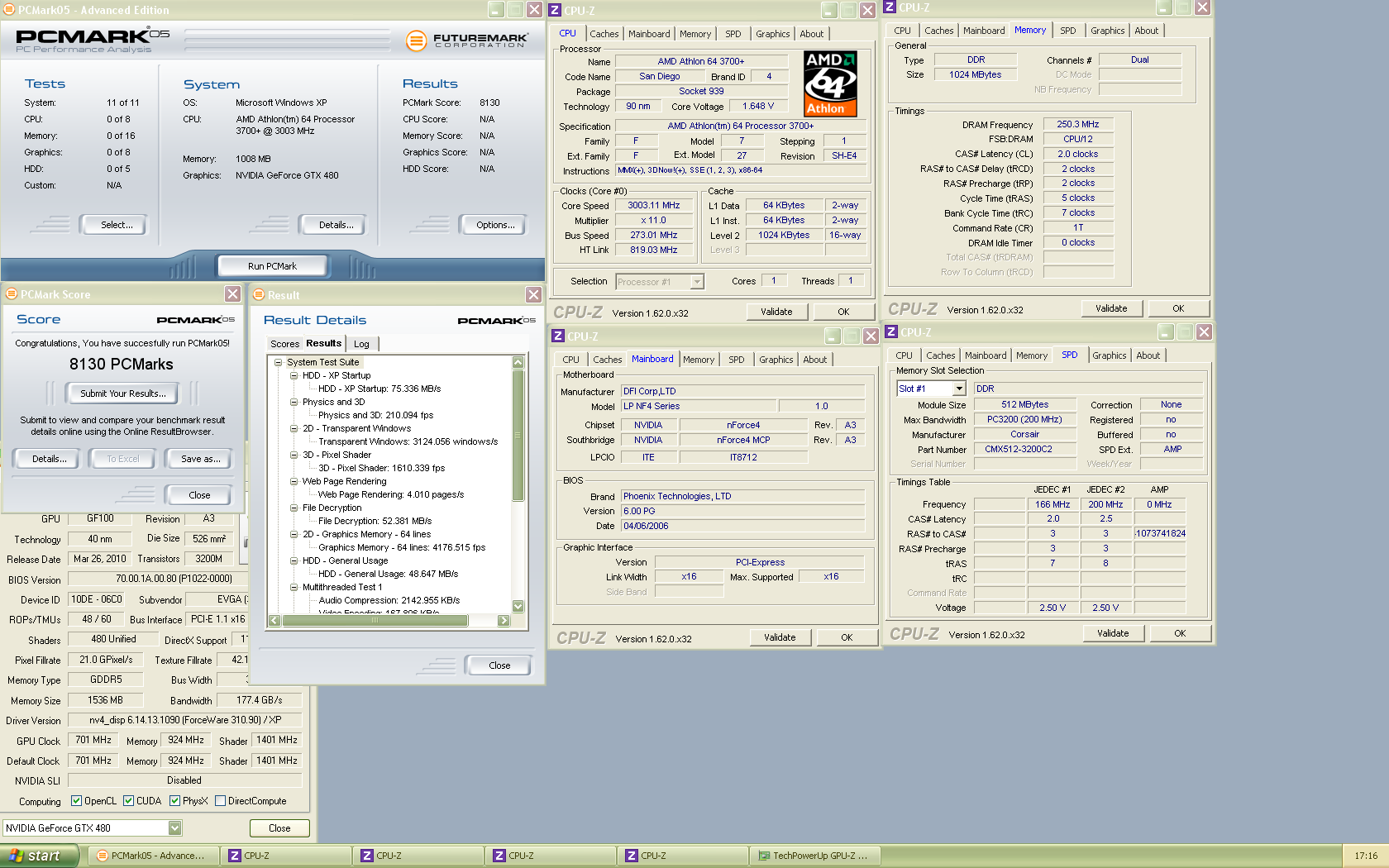Image resolution: width=1389 pixels, height=868 pixels.
Task: Collapse the Multithreaded Test 1 node
Action: click(294, 587)
